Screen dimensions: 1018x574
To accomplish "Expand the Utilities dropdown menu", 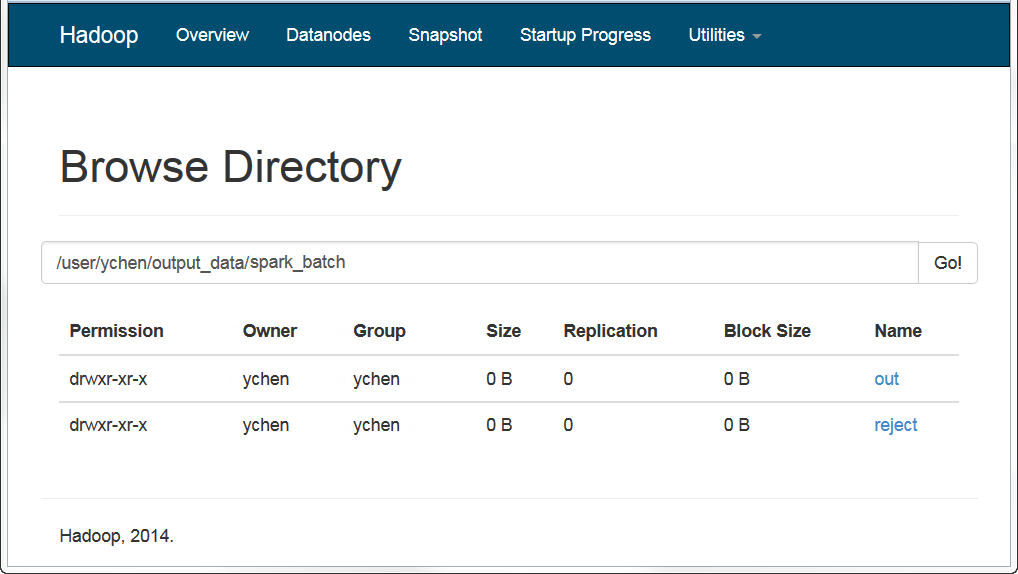I will pos(724,35).
